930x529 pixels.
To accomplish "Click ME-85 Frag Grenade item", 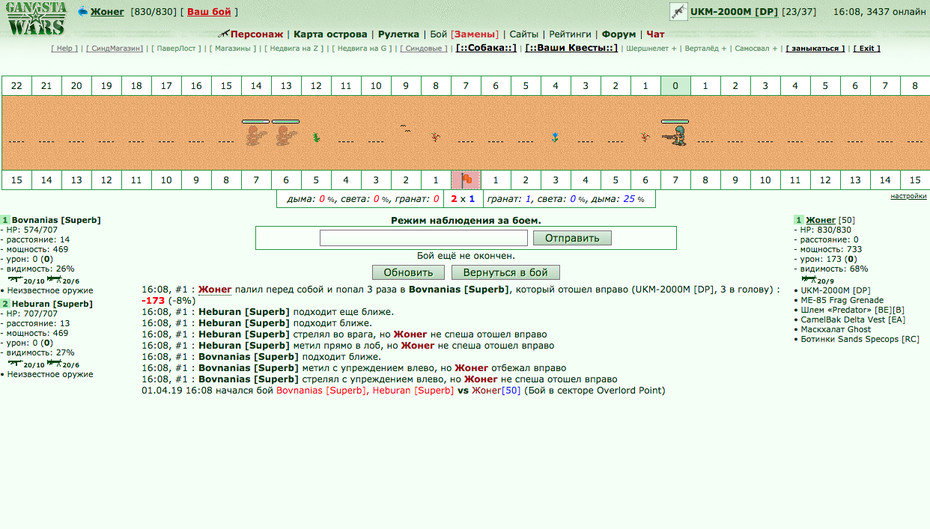I will click(x=842, y=300).
